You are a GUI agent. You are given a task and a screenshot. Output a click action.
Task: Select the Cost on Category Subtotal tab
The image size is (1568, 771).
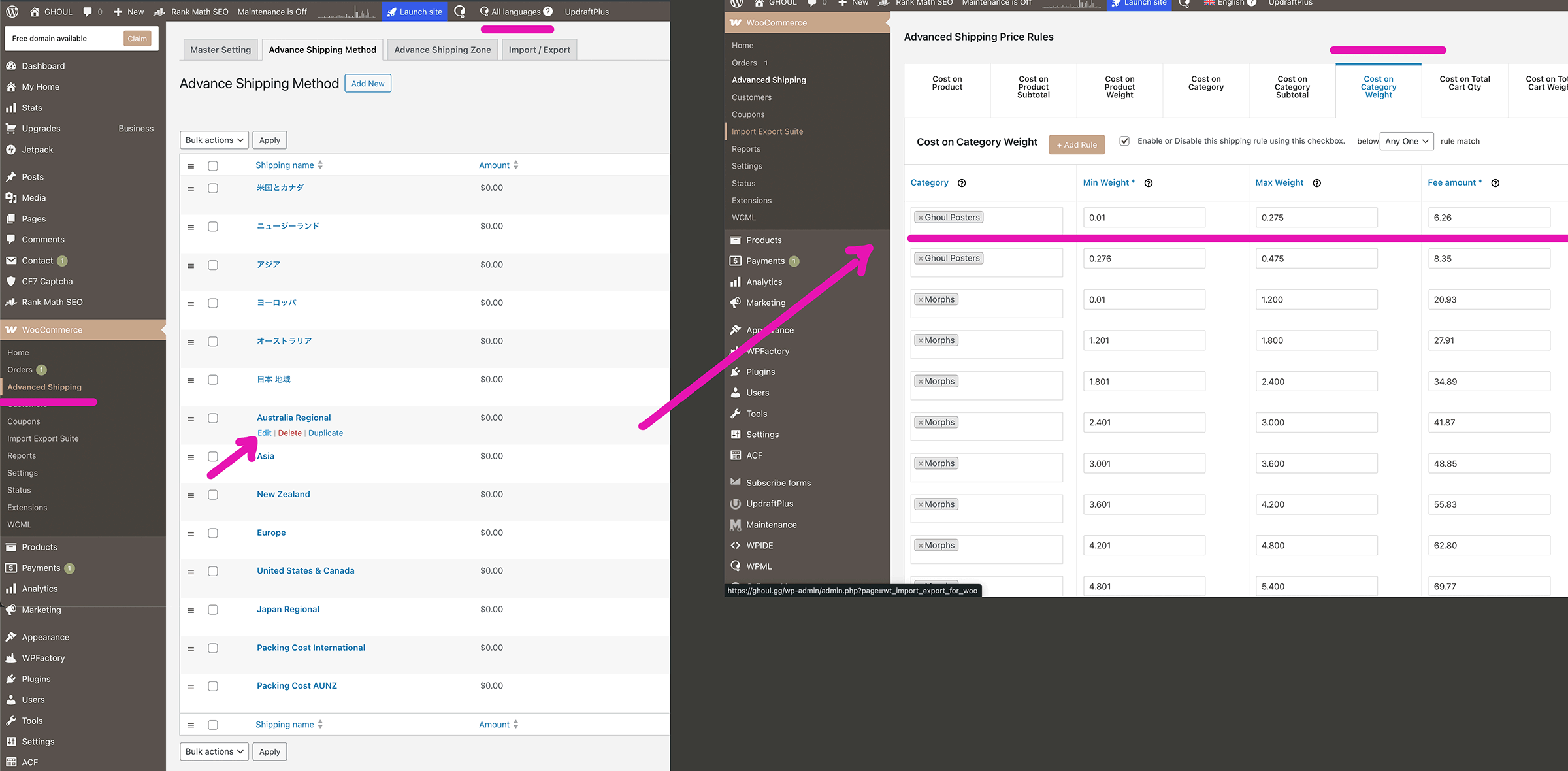tap(1292, 87)
